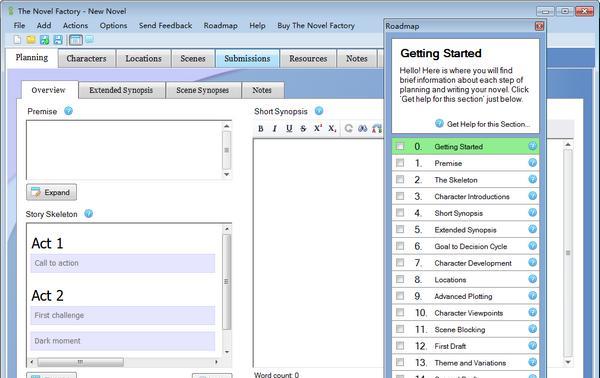Check Advanced Plotting step checkbox
The height and width of the screenshot is (378, 600).
tap(400, 296)
